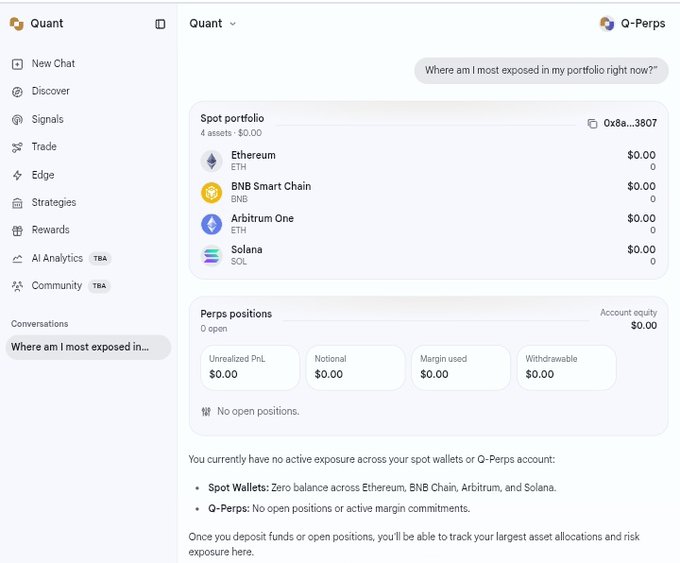Image resolution: width=680 pixels, height=563 pixels.
Task: Click the 'SOL' ticker under Solana
Action: click(x=239, y=262)
